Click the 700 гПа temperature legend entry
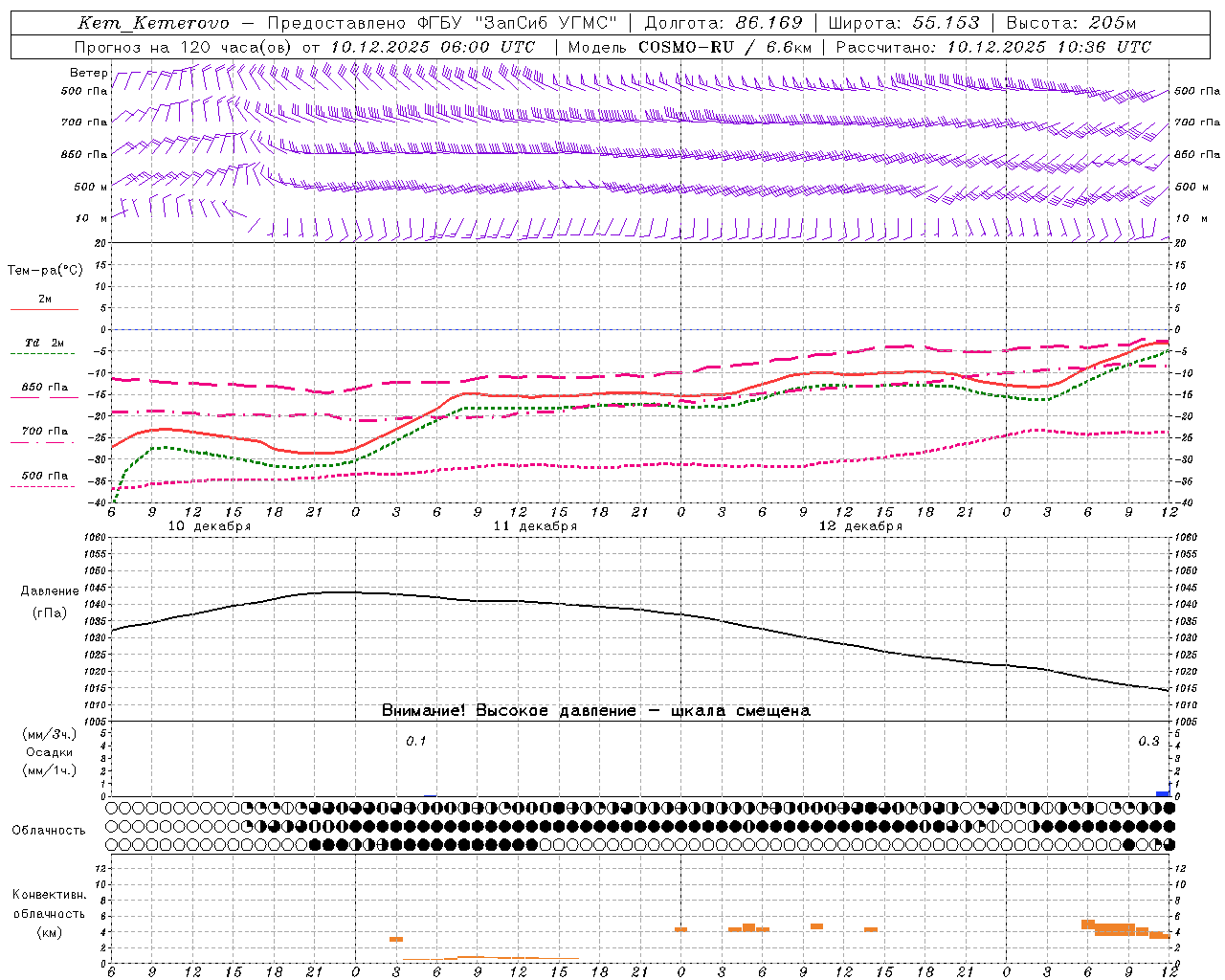The height and width of the screenshot is (980, 1225). click(44, 432)
